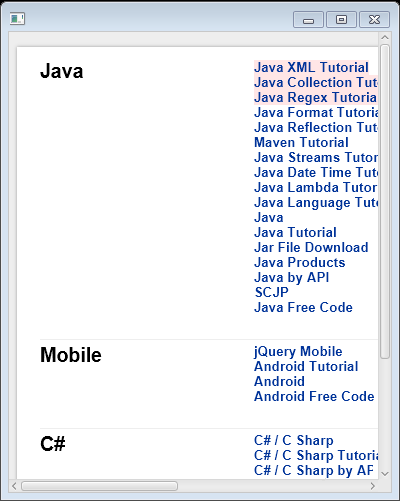Click the application icon in title bar

[17, 19]
